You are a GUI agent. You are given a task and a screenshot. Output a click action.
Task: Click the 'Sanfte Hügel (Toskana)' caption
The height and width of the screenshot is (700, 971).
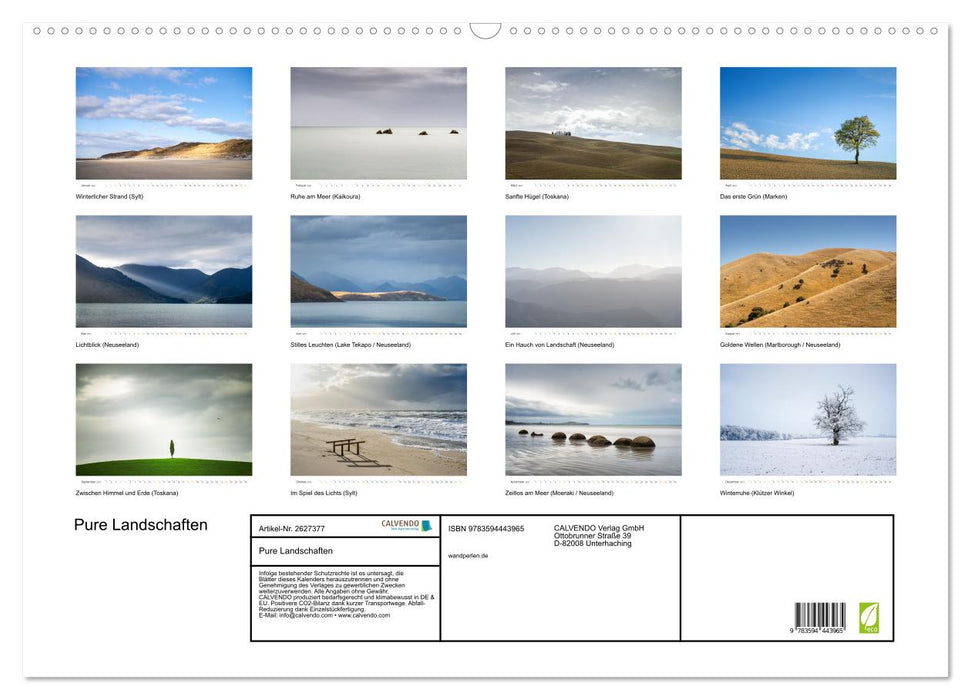coord(537,196)
